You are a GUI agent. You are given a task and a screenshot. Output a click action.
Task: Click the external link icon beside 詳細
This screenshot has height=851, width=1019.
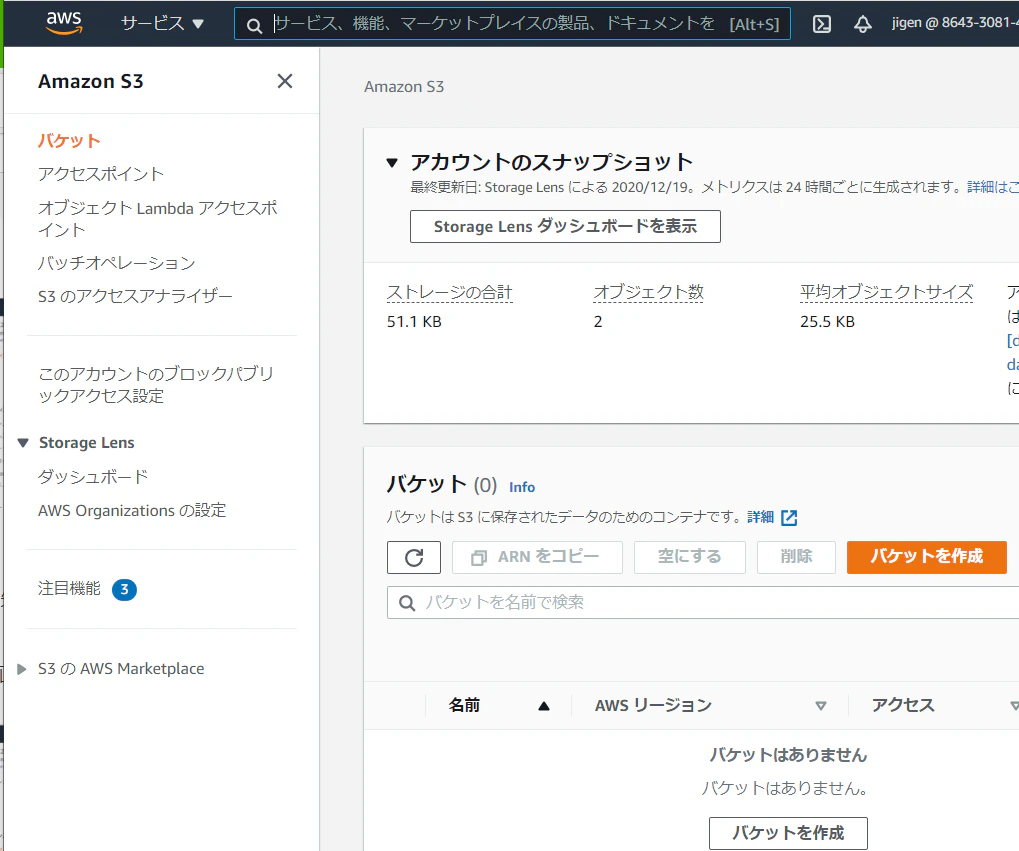(x=789, y=517)
